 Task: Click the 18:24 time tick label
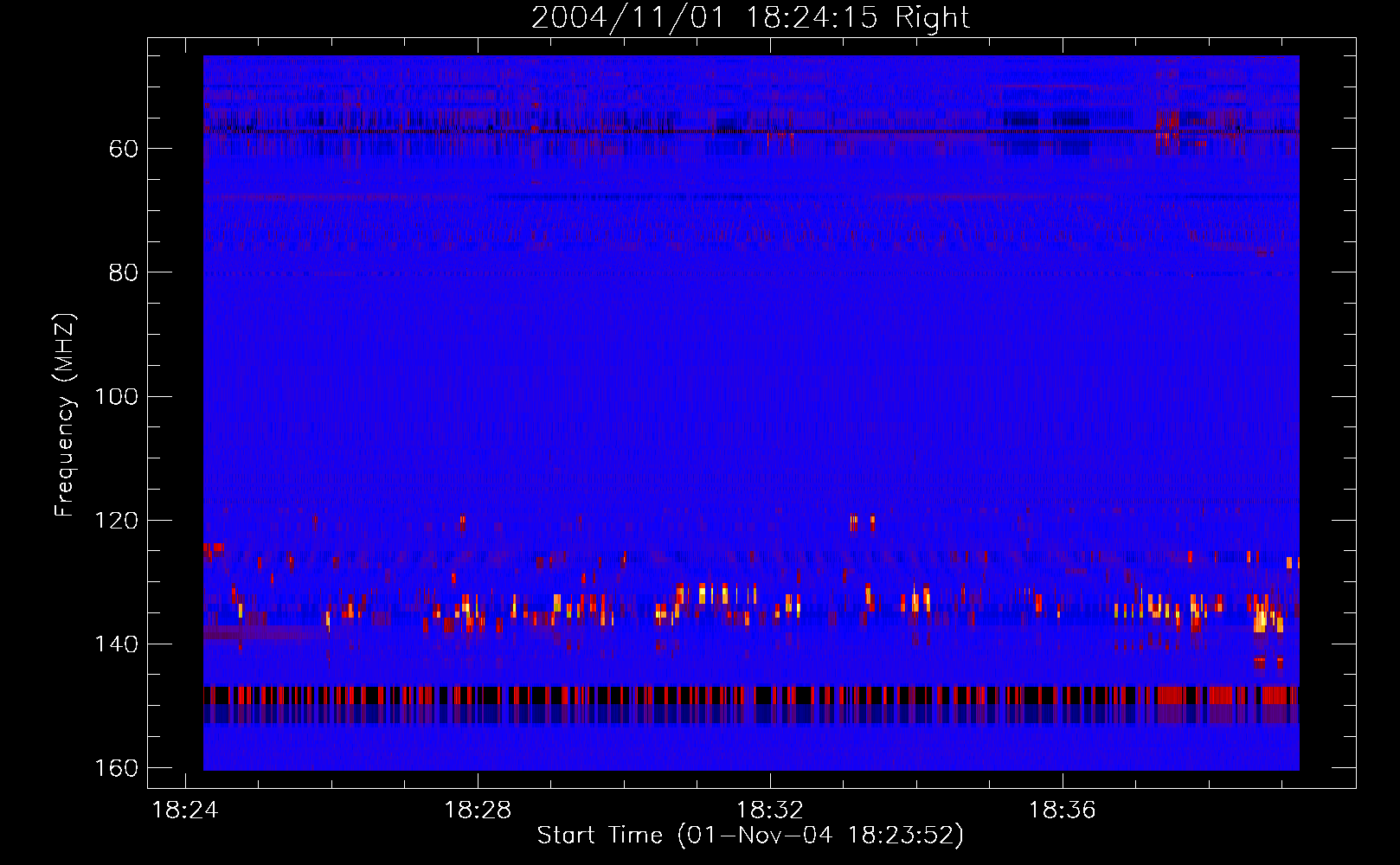[x=185, y=811]
